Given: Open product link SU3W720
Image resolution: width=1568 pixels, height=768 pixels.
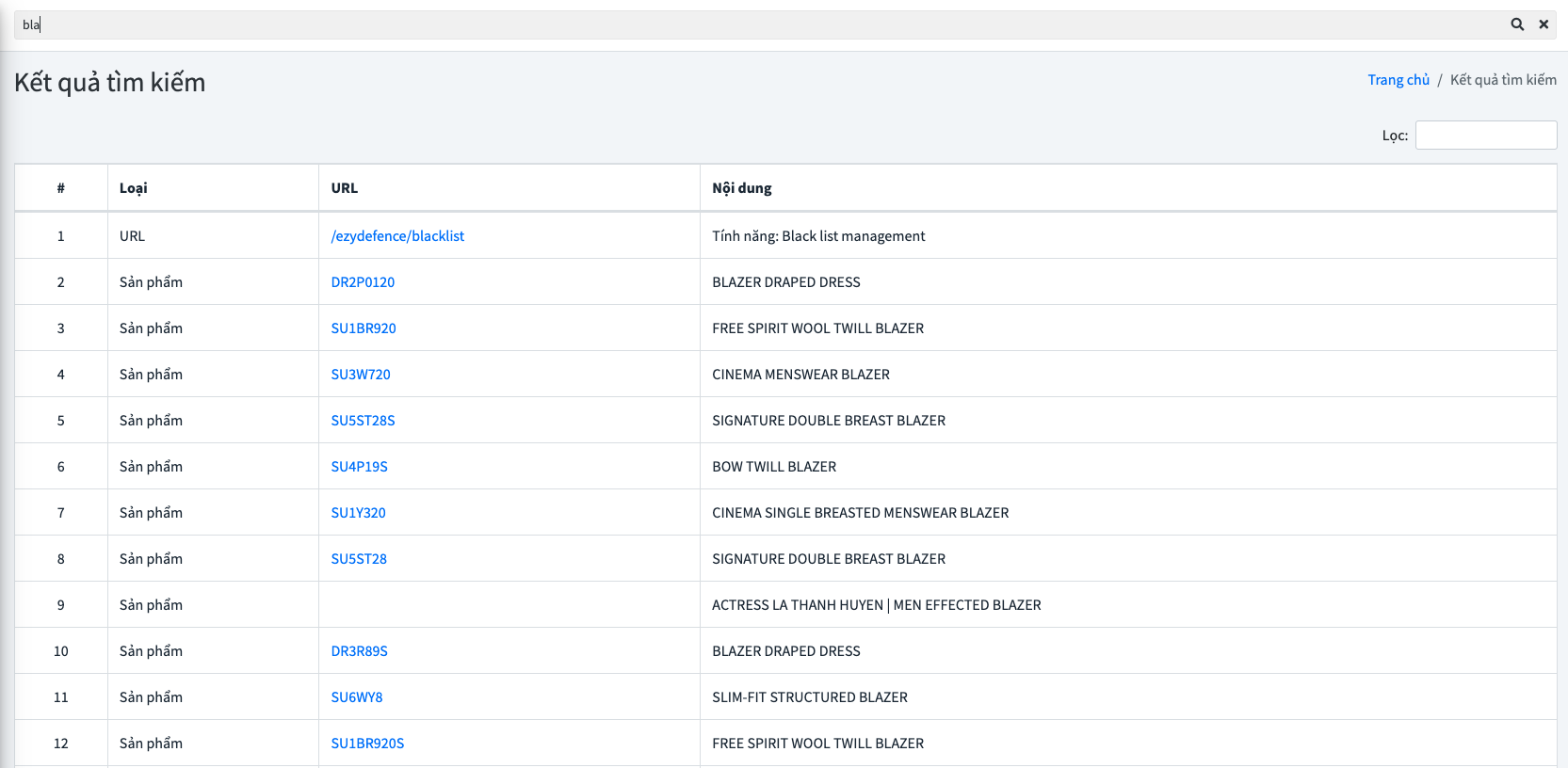Looking at the screenshot, I should tap(361, 375).
